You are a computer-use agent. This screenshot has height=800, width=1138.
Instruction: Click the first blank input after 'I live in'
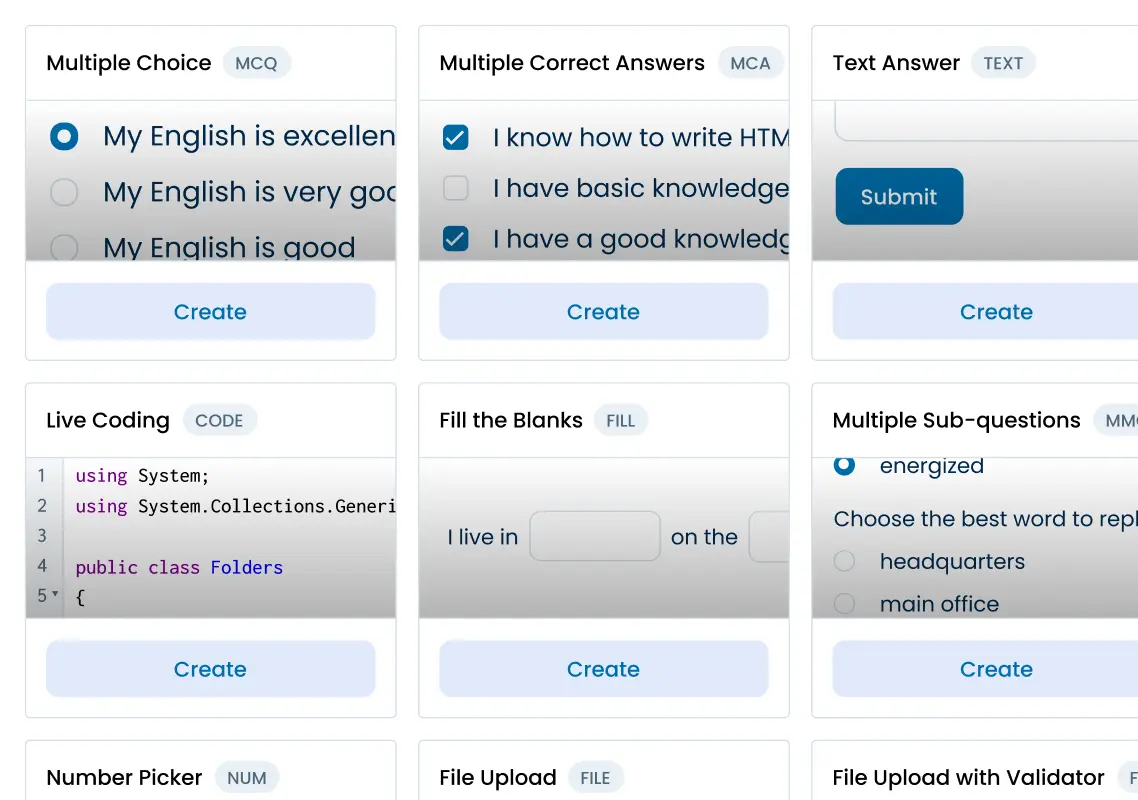click(x=595, y=537)
